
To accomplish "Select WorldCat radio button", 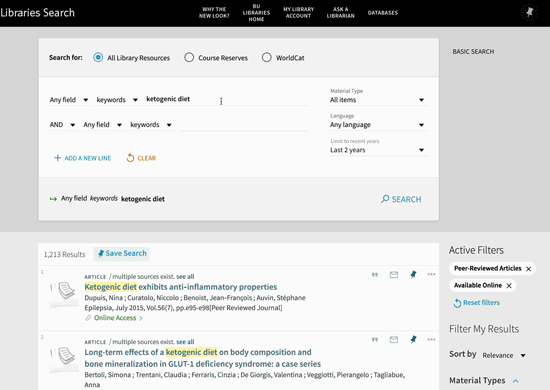I will coord(267,58).
